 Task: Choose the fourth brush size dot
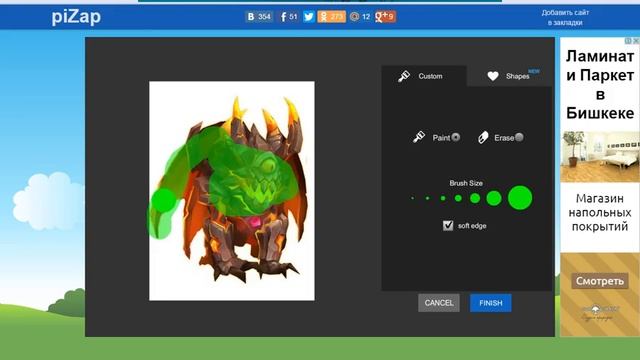coord(458,198)
